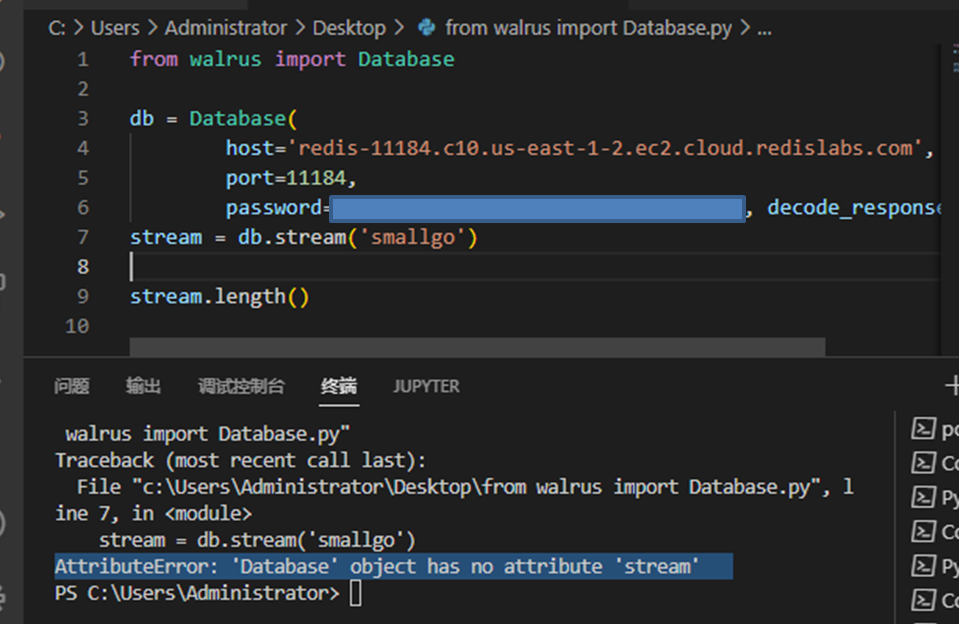959x624 pixels.
Task: Click the terminal line 'stream = db.stream('smallgo')'
Action: 257,541
